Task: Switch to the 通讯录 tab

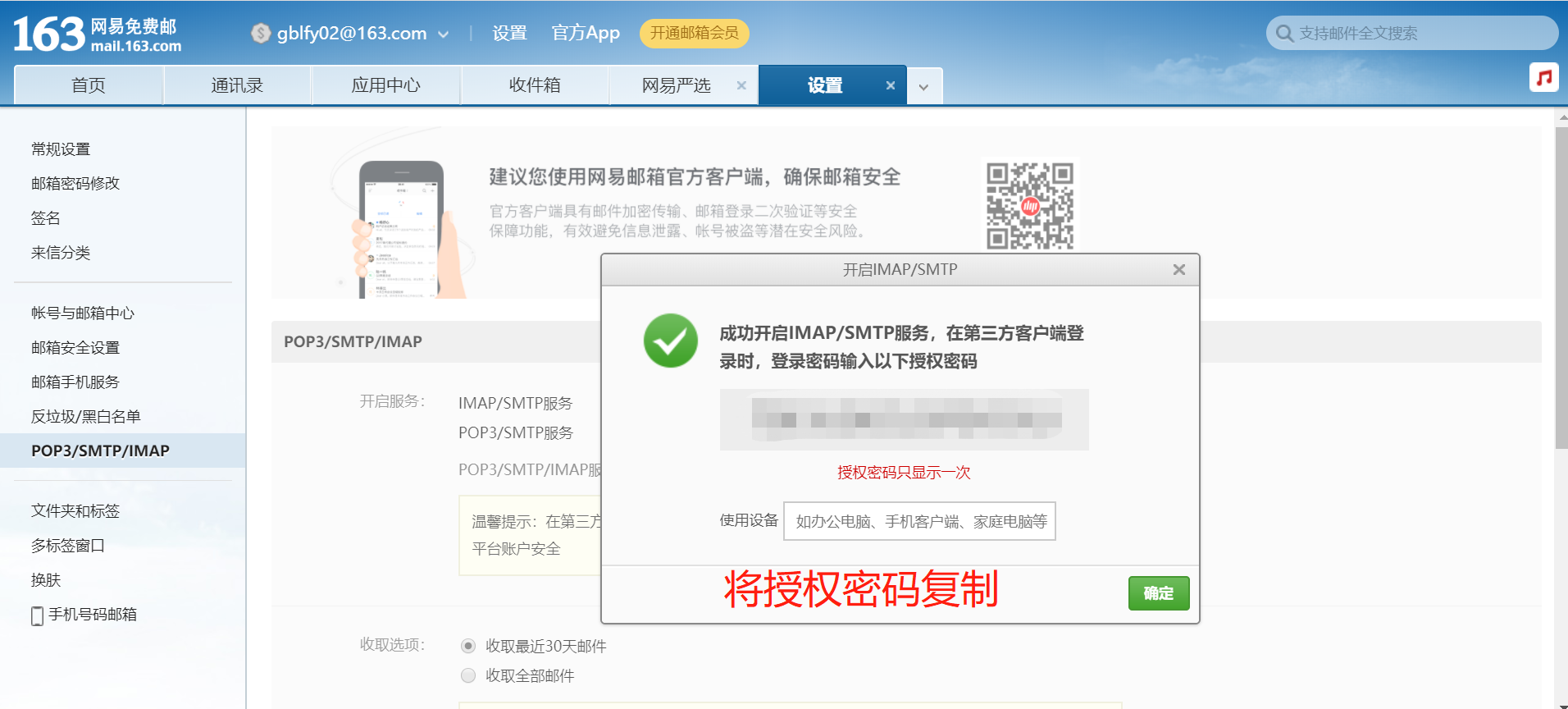Action: (237, 85)
